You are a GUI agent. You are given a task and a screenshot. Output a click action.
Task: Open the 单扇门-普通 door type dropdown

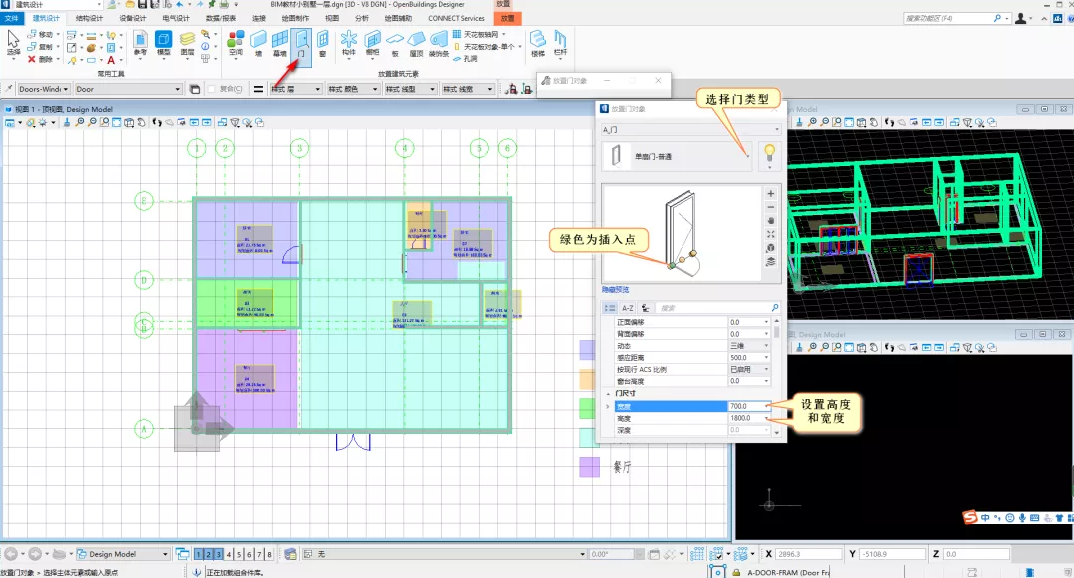[677, 156]
